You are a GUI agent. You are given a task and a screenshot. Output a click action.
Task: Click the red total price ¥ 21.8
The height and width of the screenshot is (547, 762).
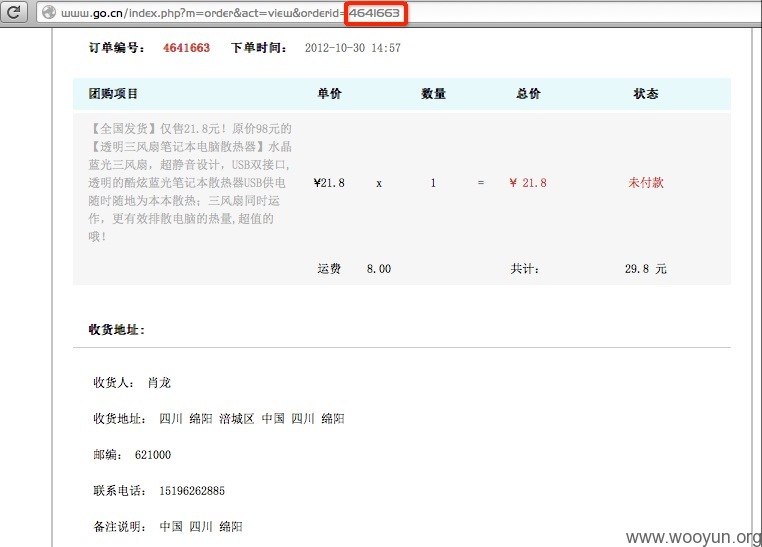point(528,183)
